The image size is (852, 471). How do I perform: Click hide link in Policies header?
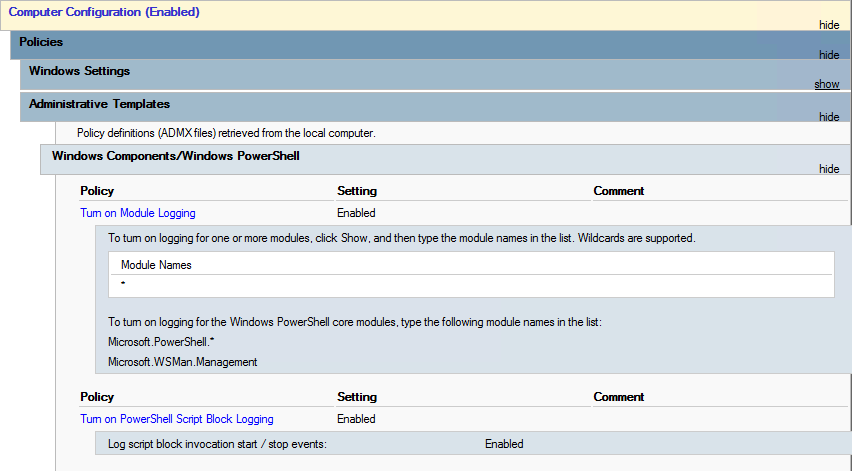click(828, 55)
